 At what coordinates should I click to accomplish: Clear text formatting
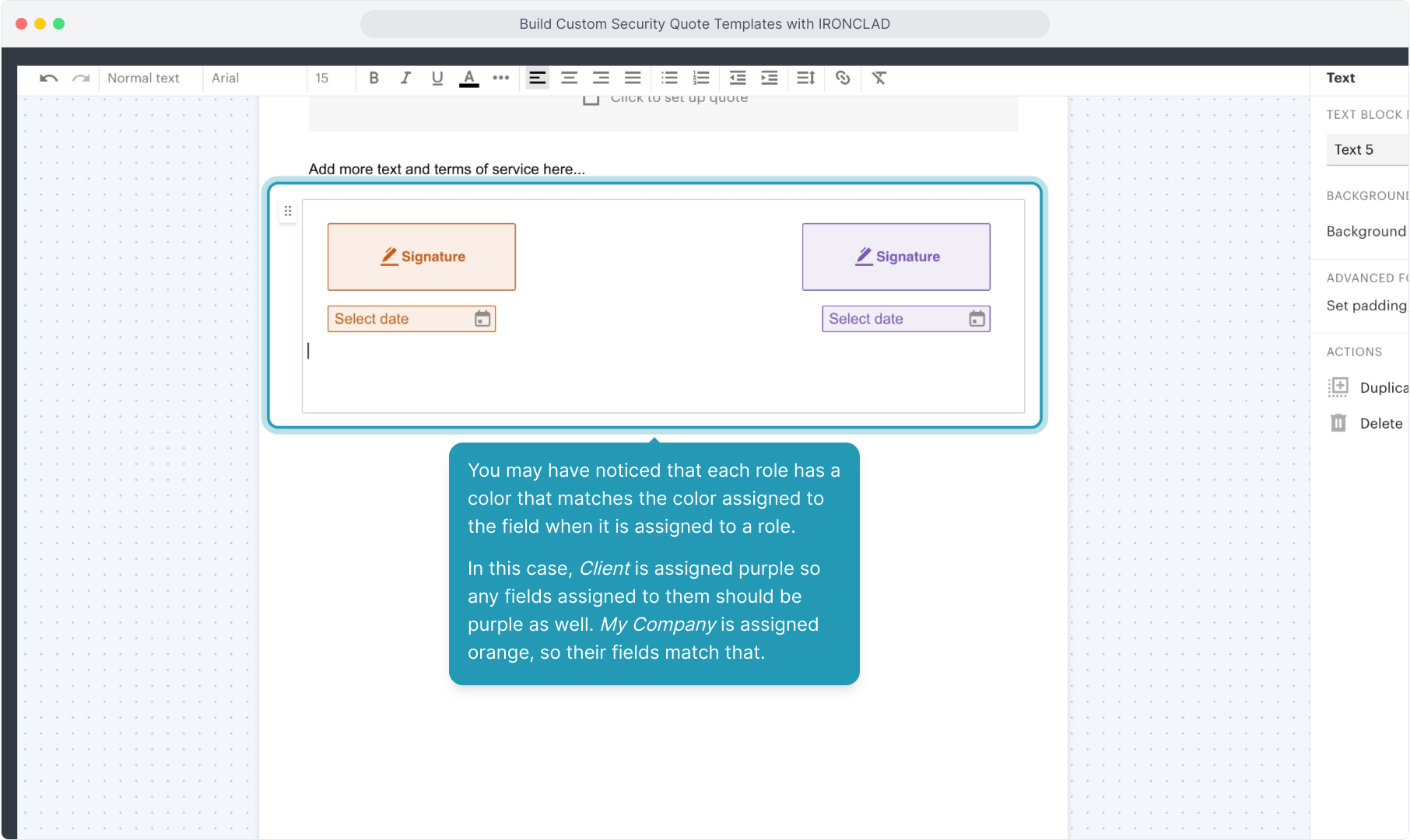(x=879, y=78)
